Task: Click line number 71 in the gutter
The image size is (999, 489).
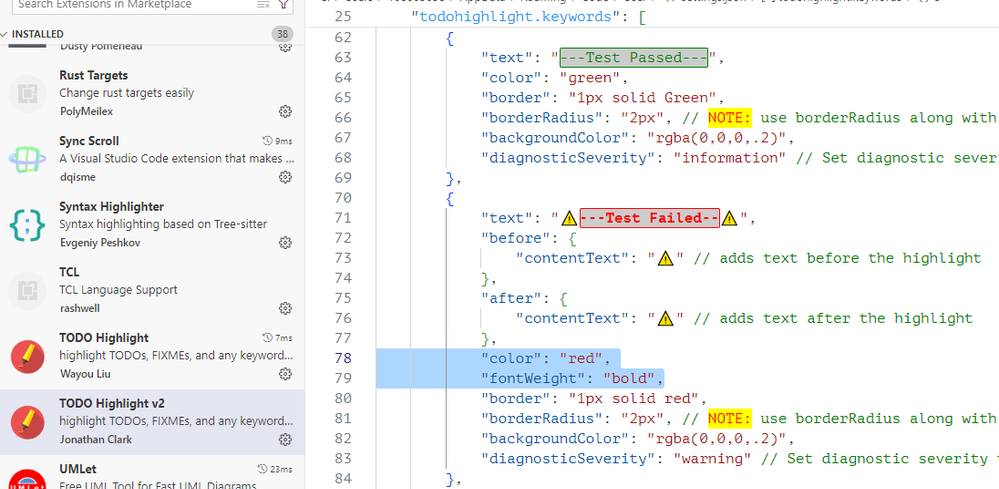Action: (343, 218)
